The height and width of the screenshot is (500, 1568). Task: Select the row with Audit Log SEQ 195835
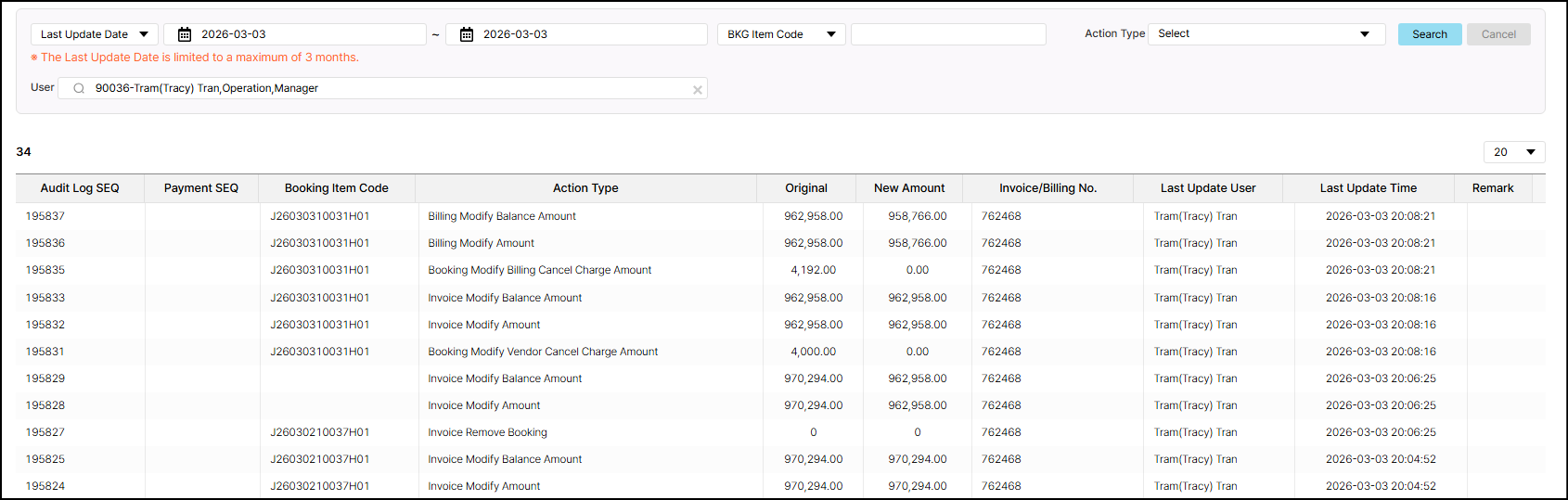click(x=45, y=270)
